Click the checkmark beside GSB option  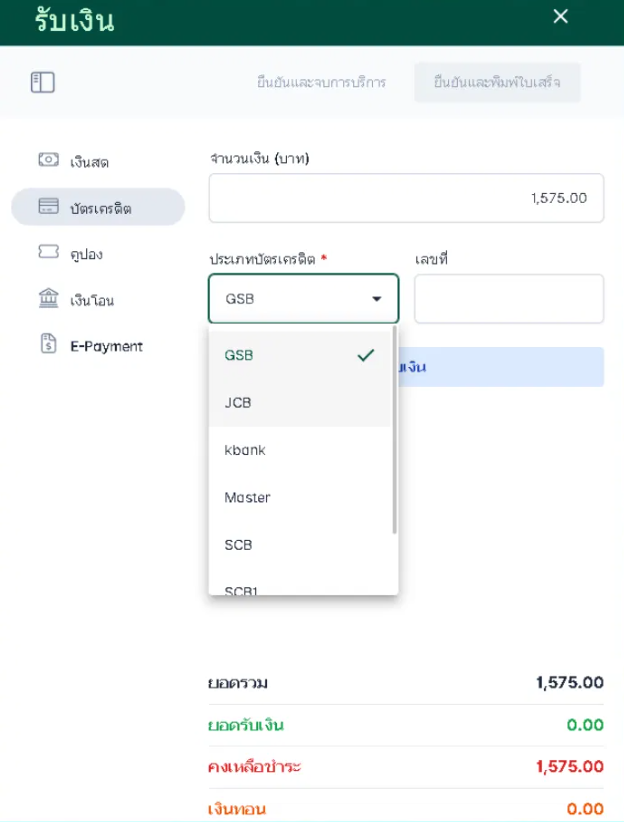pos(366,355)
